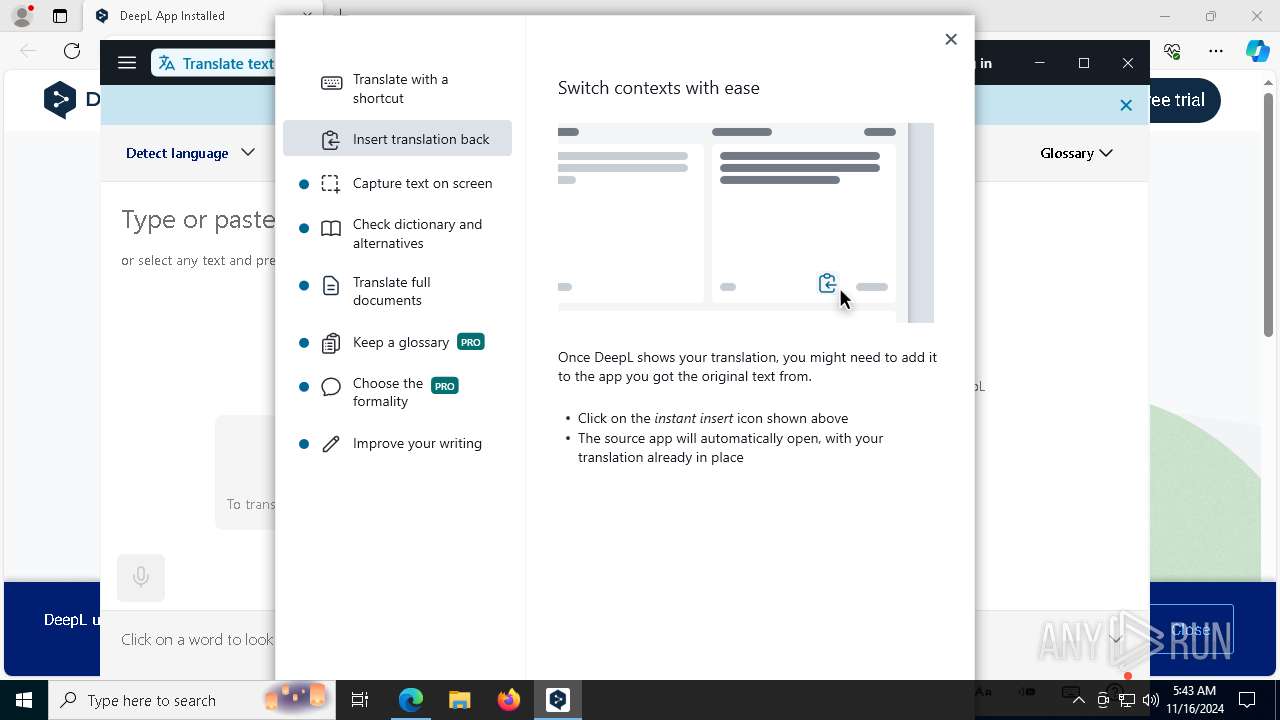Select the Translate text tab in DeepL

216,63
